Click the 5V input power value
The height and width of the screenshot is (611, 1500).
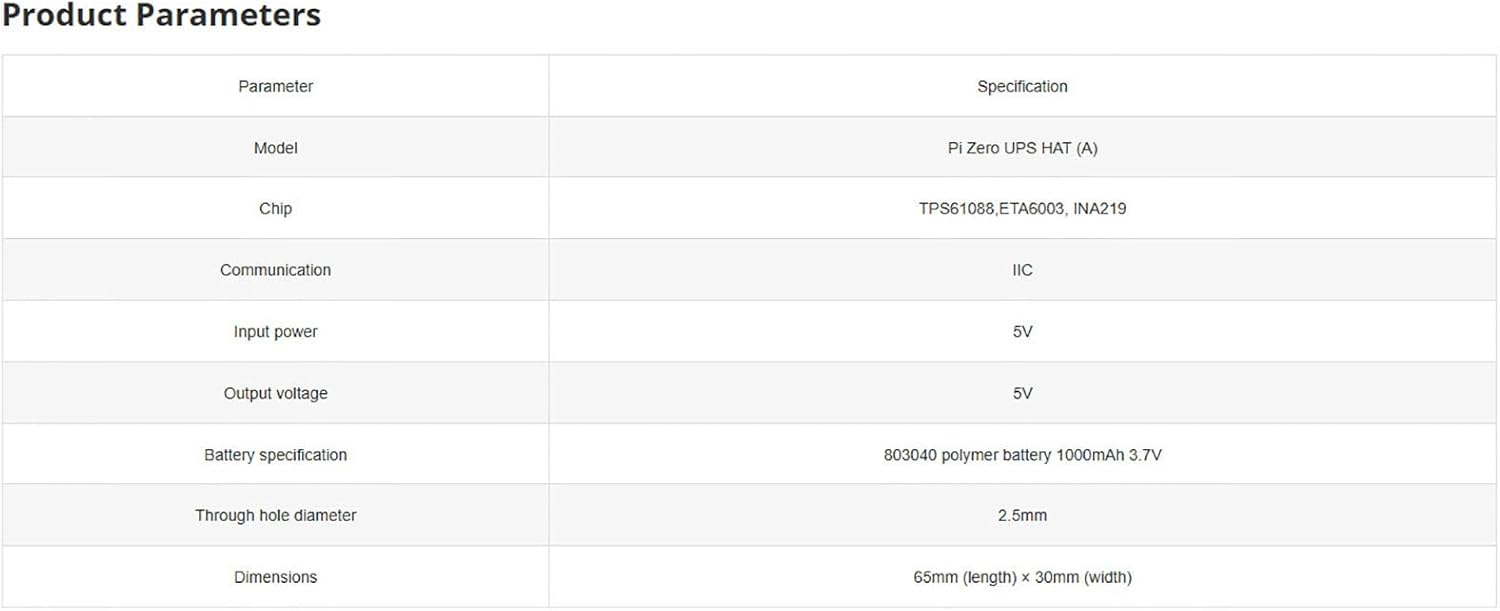click(1022, 332)
